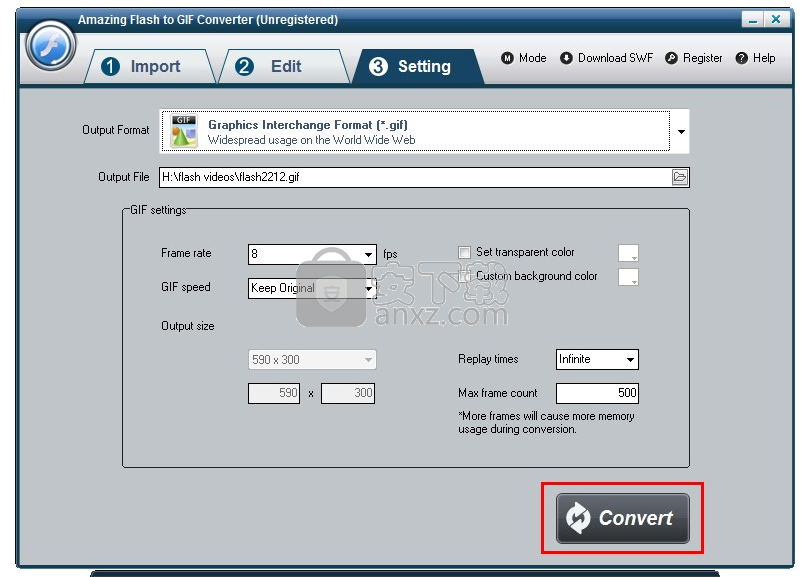Open the Download SWF option

606,58
